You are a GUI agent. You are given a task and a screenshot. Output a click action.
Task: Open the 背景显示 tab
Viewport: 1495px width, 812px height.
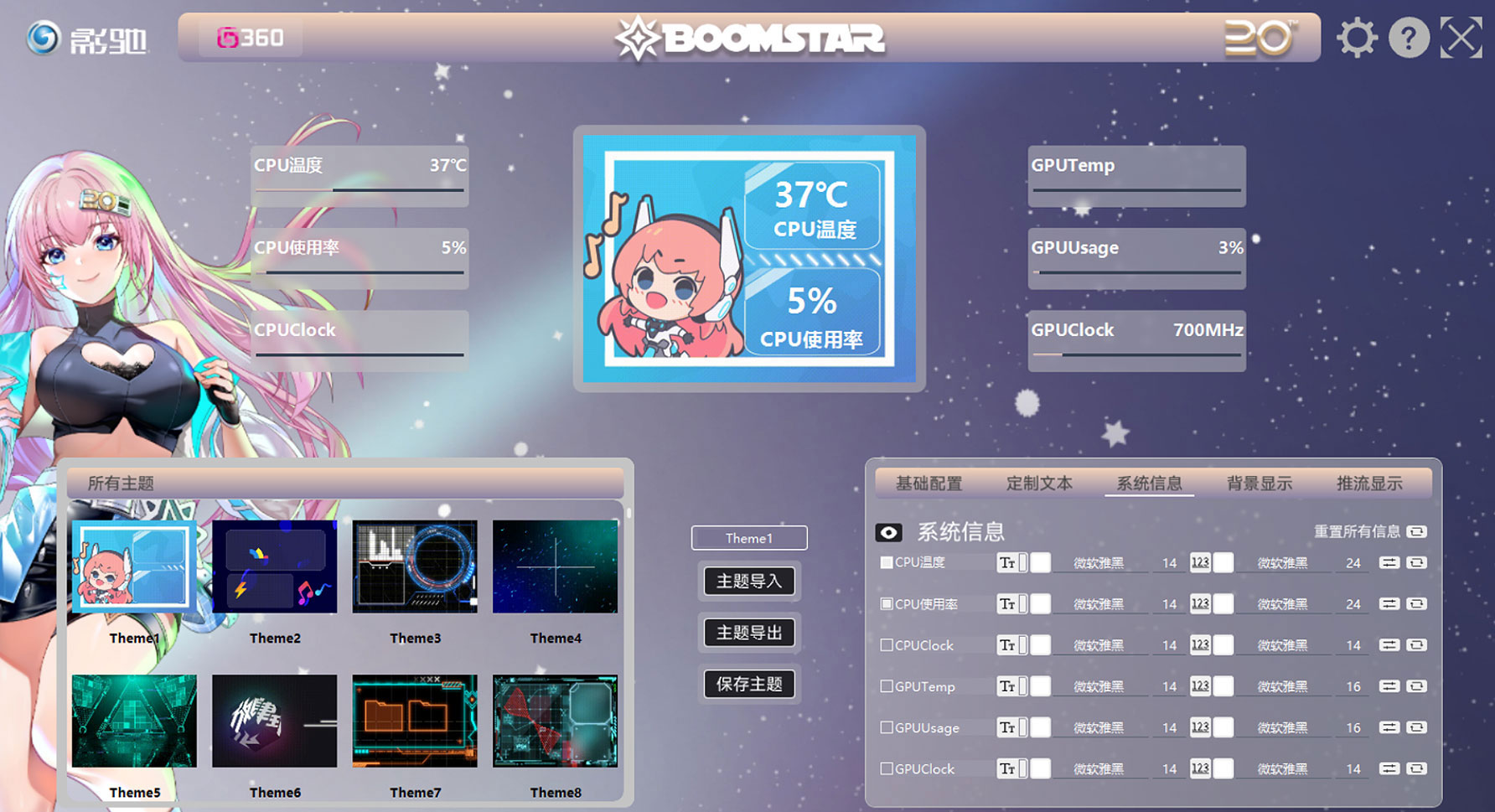tap(1260, 484)
